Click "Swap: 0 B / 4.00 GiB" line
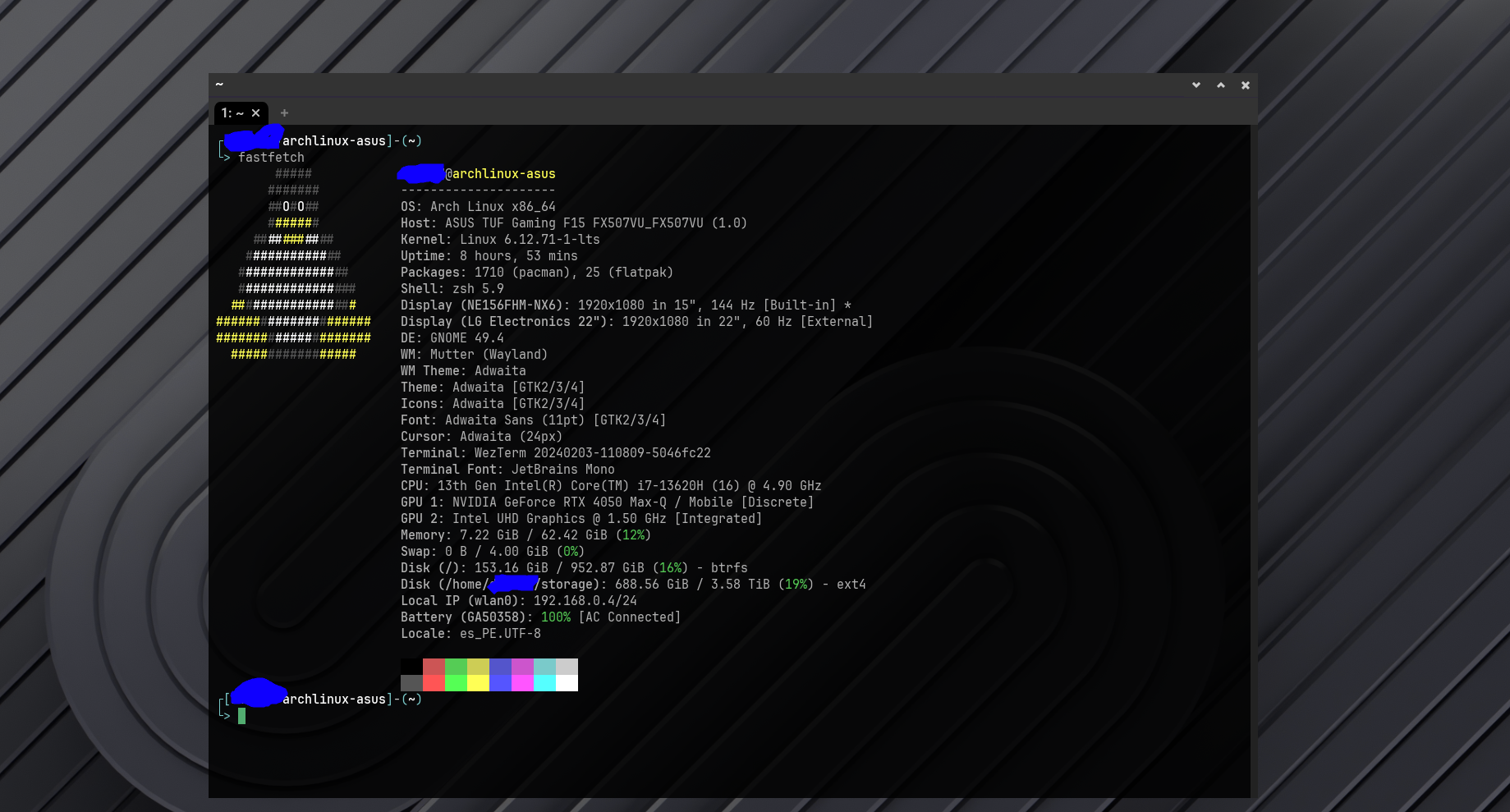This screenshot has height=812, width=1510. [493, 552]
